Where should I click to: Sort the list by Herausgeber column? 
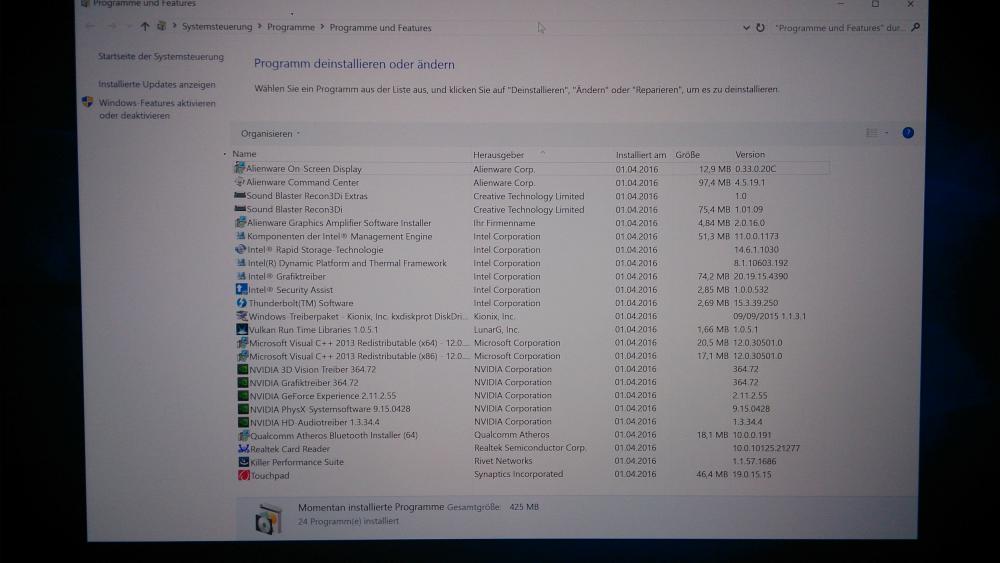(x=498, y=155)
